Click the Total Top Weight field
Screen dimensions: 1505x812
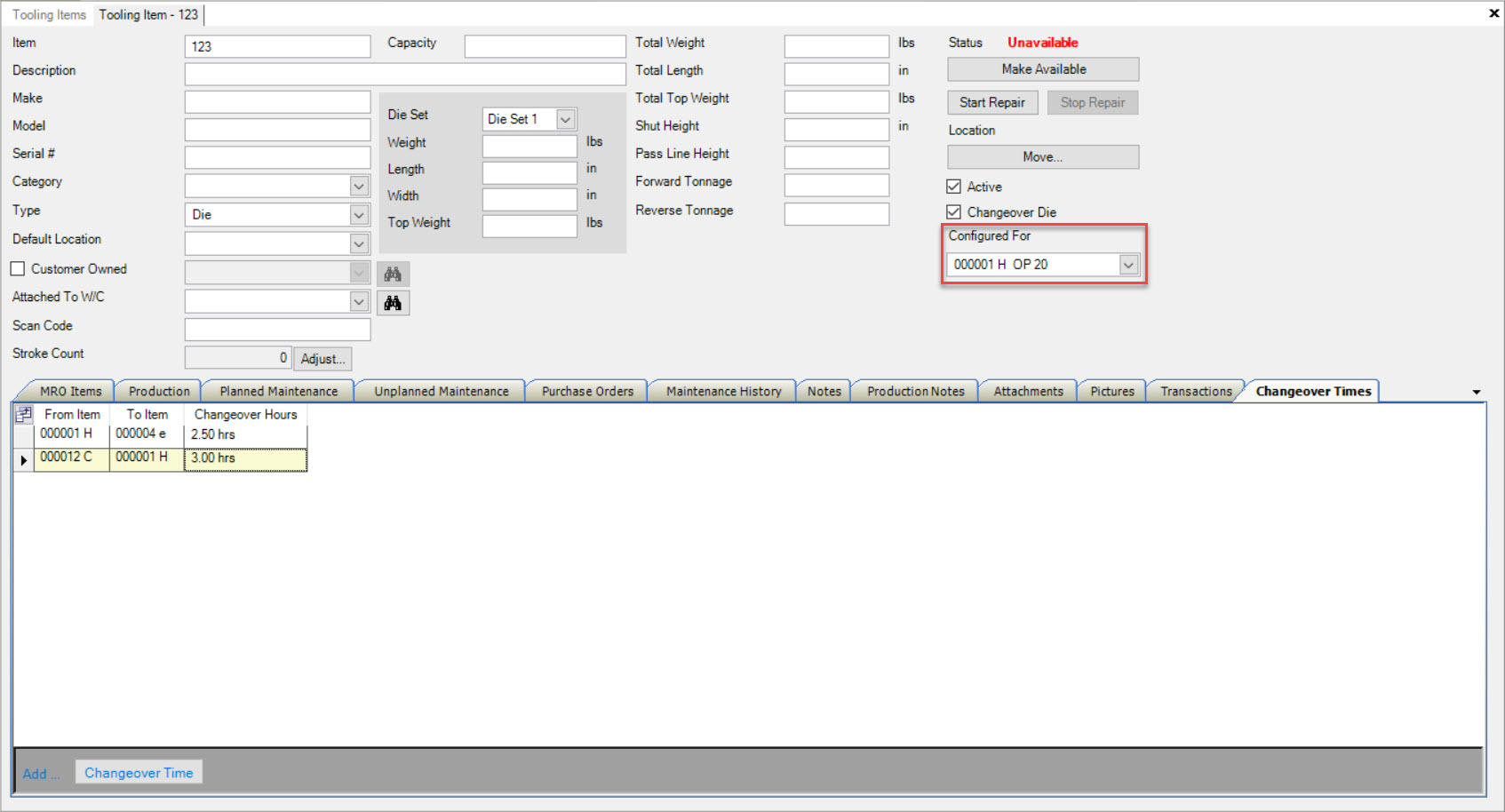(x=836, y=101)
